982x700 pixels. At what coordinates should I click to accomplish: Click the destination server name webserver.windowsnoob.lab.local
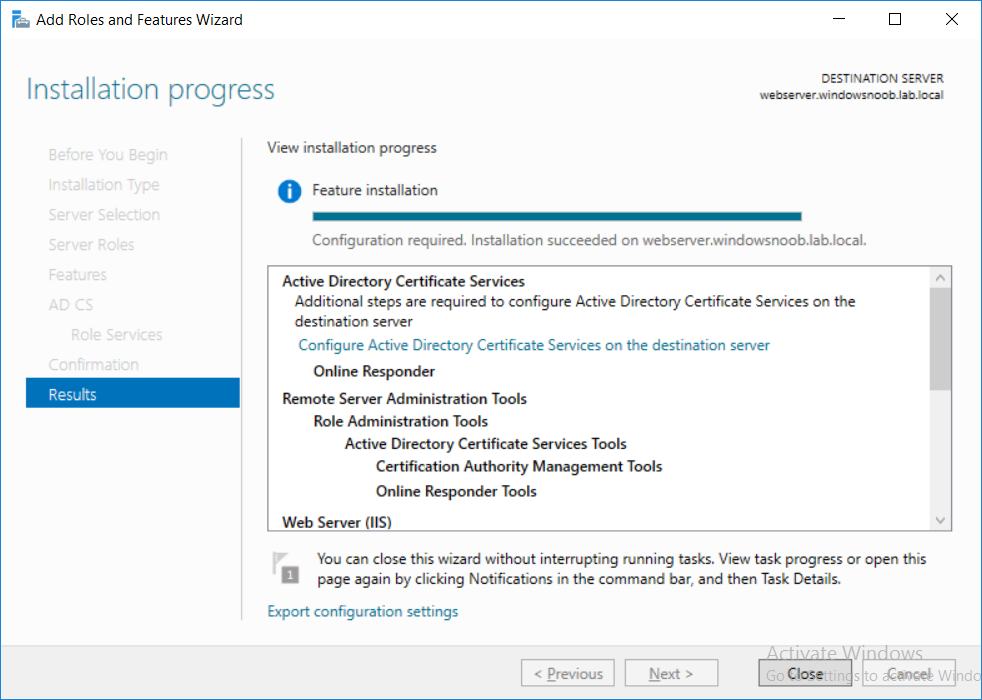click(x=851, y=95)
